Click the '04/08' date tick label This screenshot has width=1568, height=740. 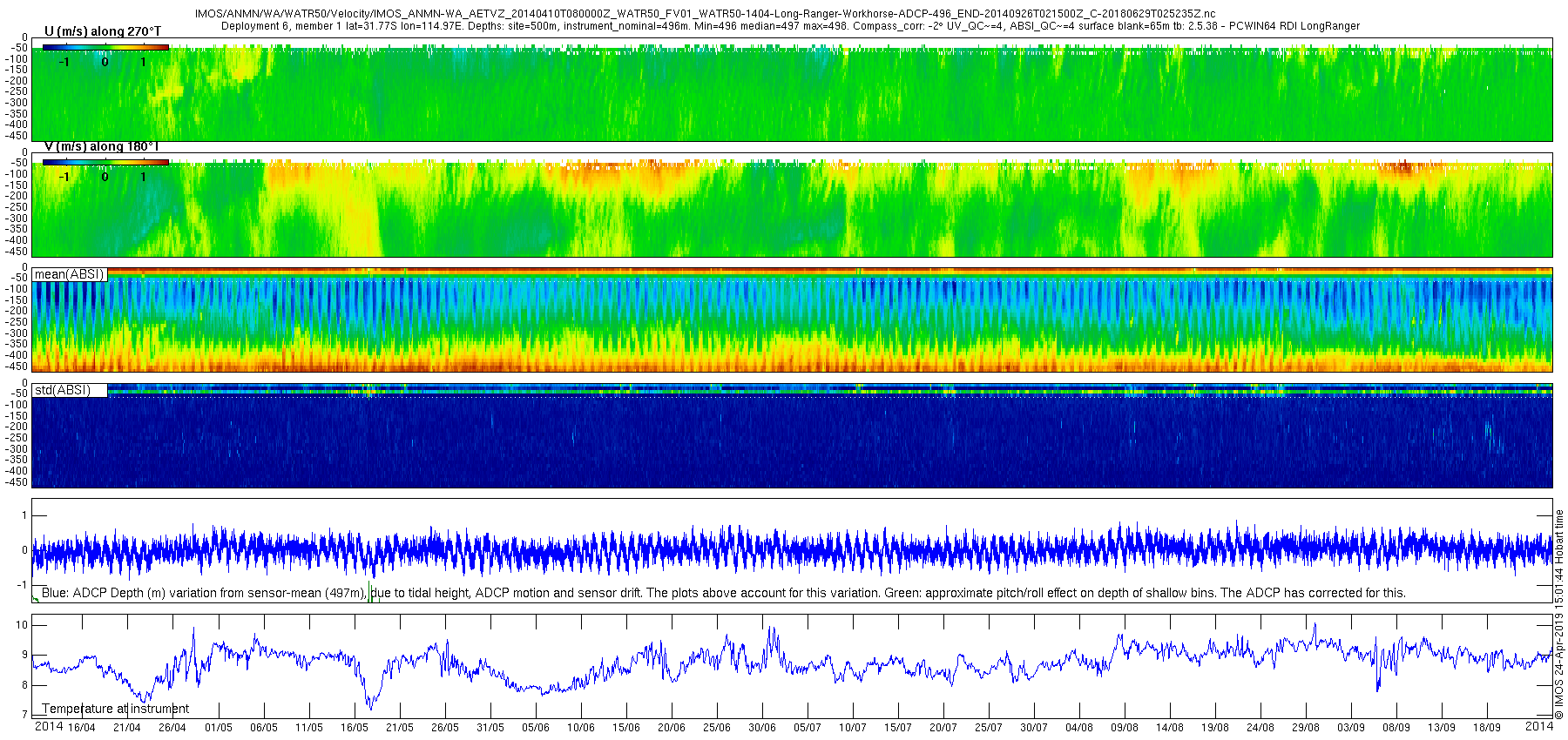pos(1078,728)
